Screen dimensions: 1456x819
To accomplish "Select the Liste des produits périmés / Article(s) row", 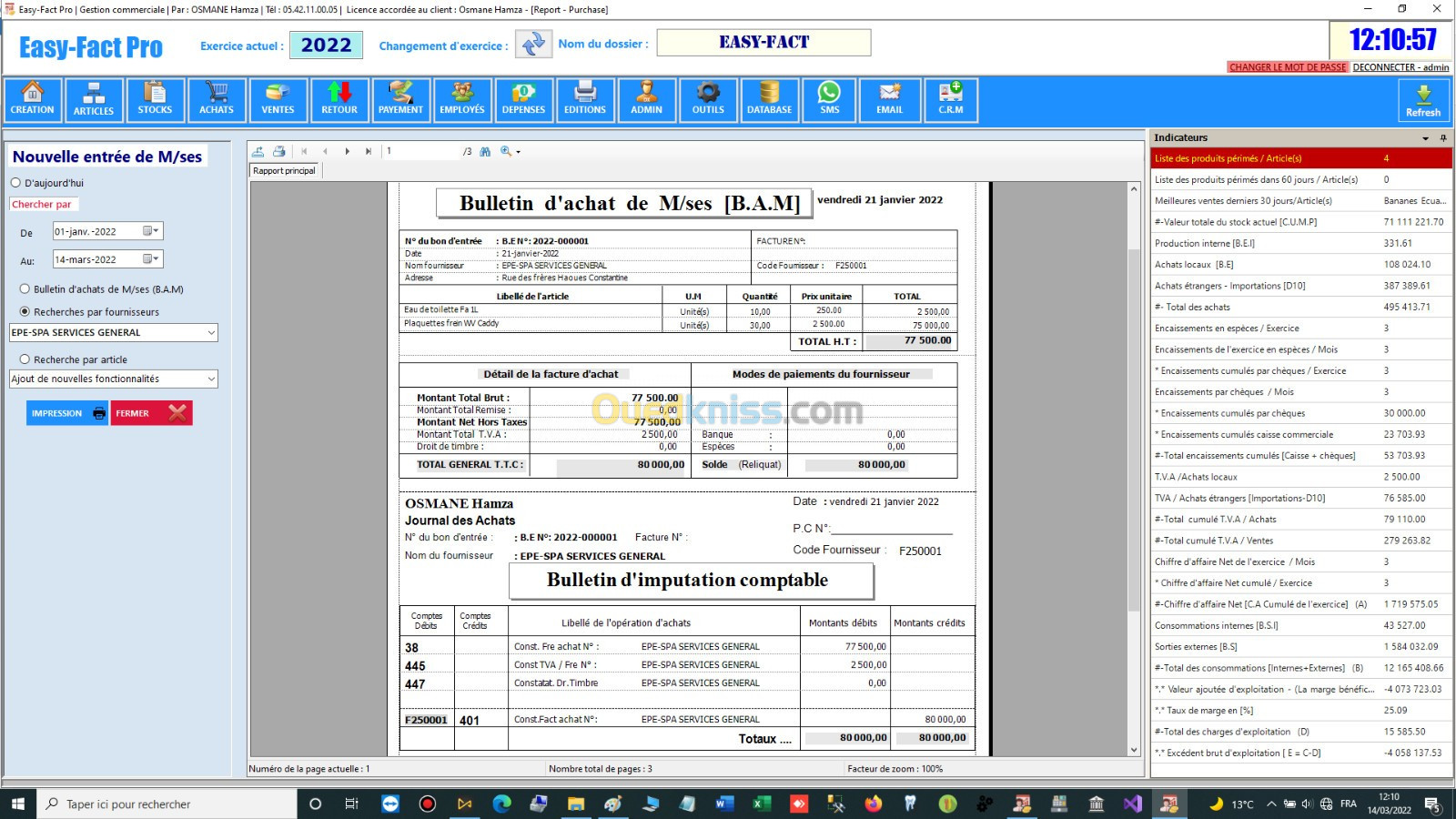I will [x=1301, y=158].
